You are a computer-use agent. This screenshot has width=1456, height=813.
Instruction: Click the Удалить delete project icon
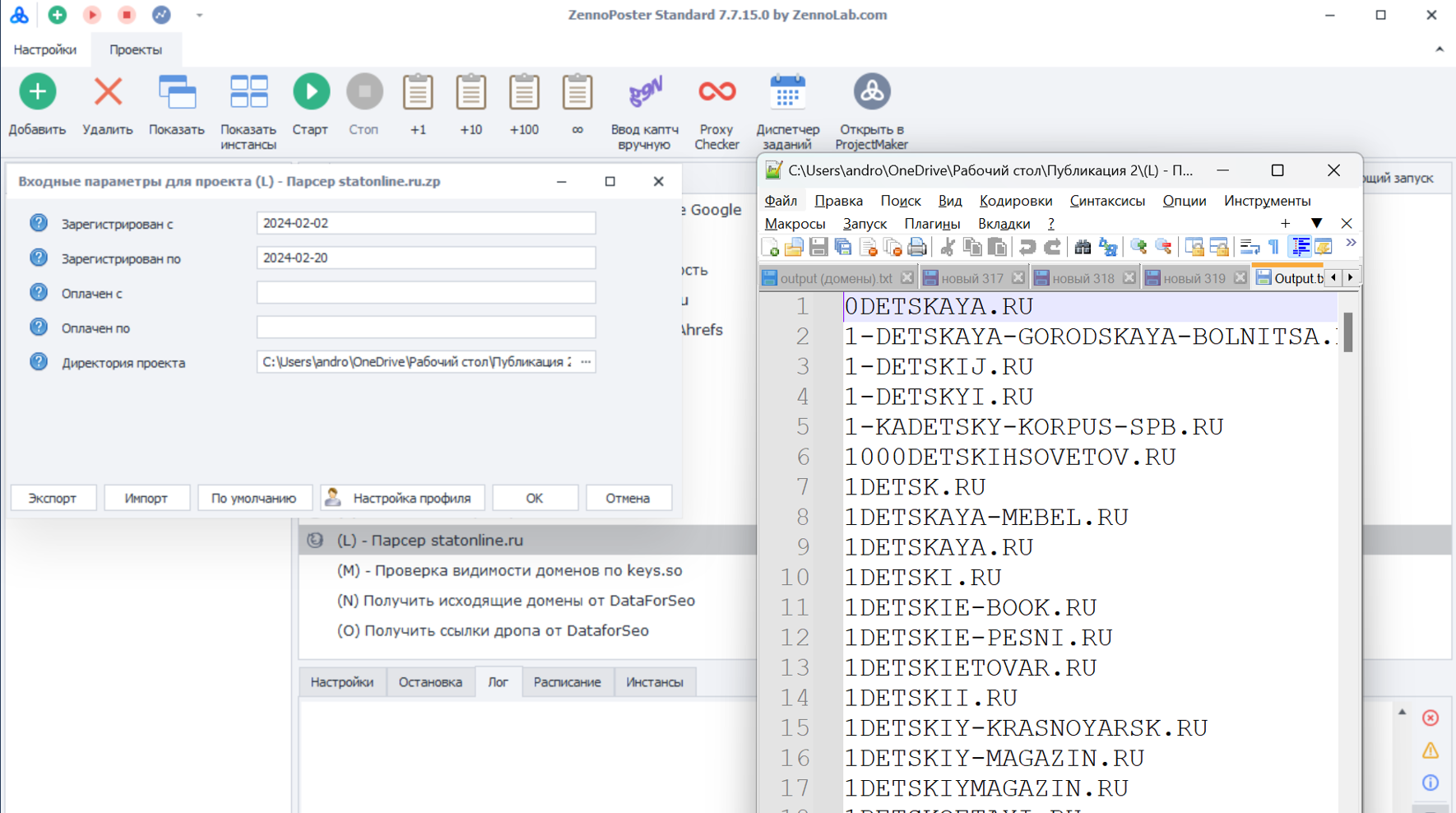108,92
